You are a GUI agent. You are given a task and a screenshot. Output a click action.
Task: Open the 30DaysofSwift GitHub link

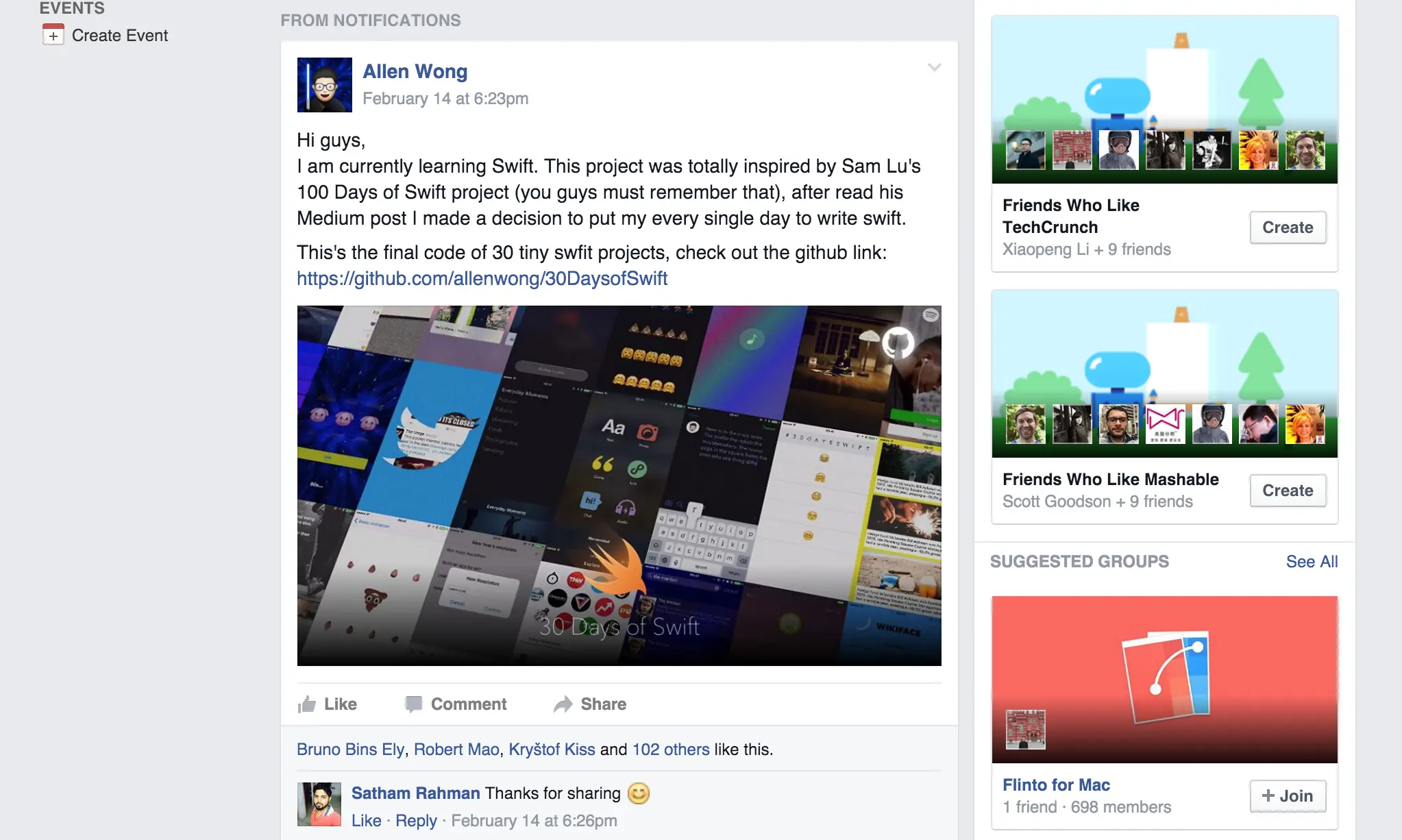tap(482, 278)
